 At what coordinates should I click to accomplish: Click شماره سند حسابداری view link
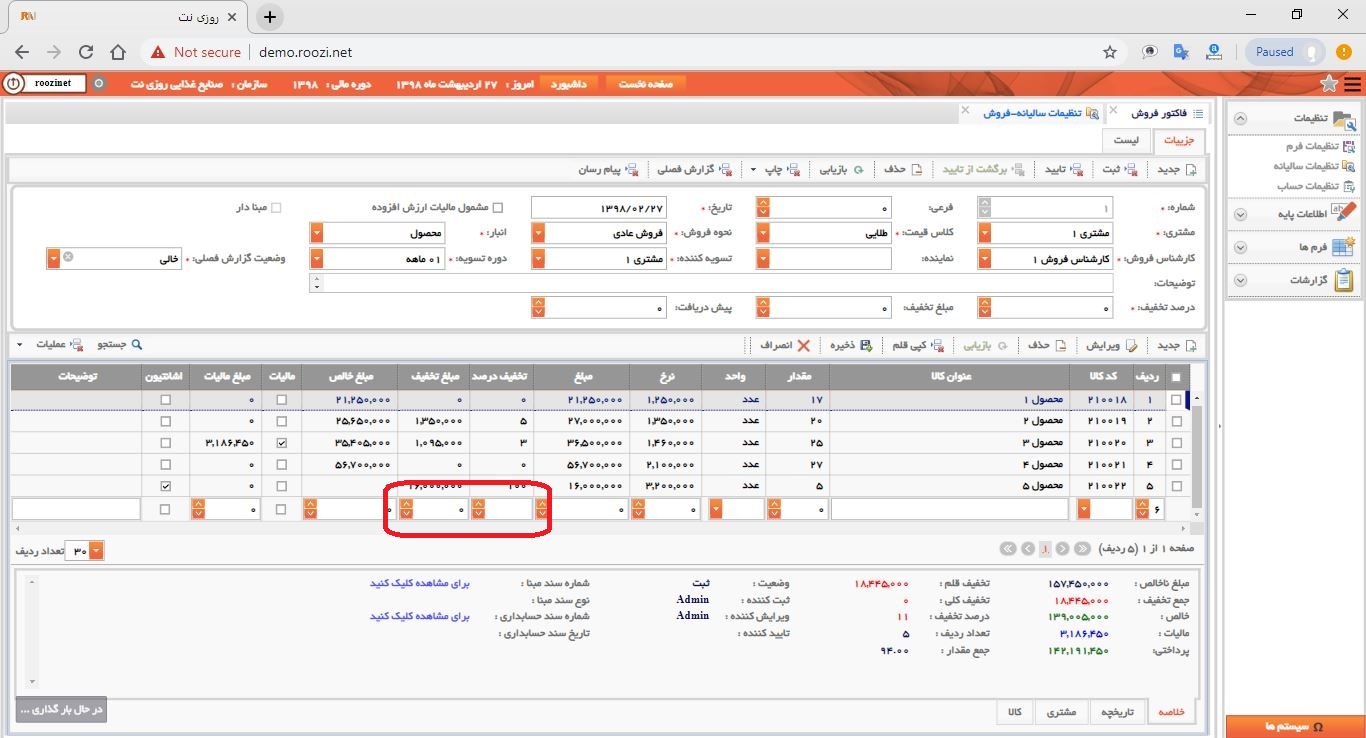tap(420, 616)
